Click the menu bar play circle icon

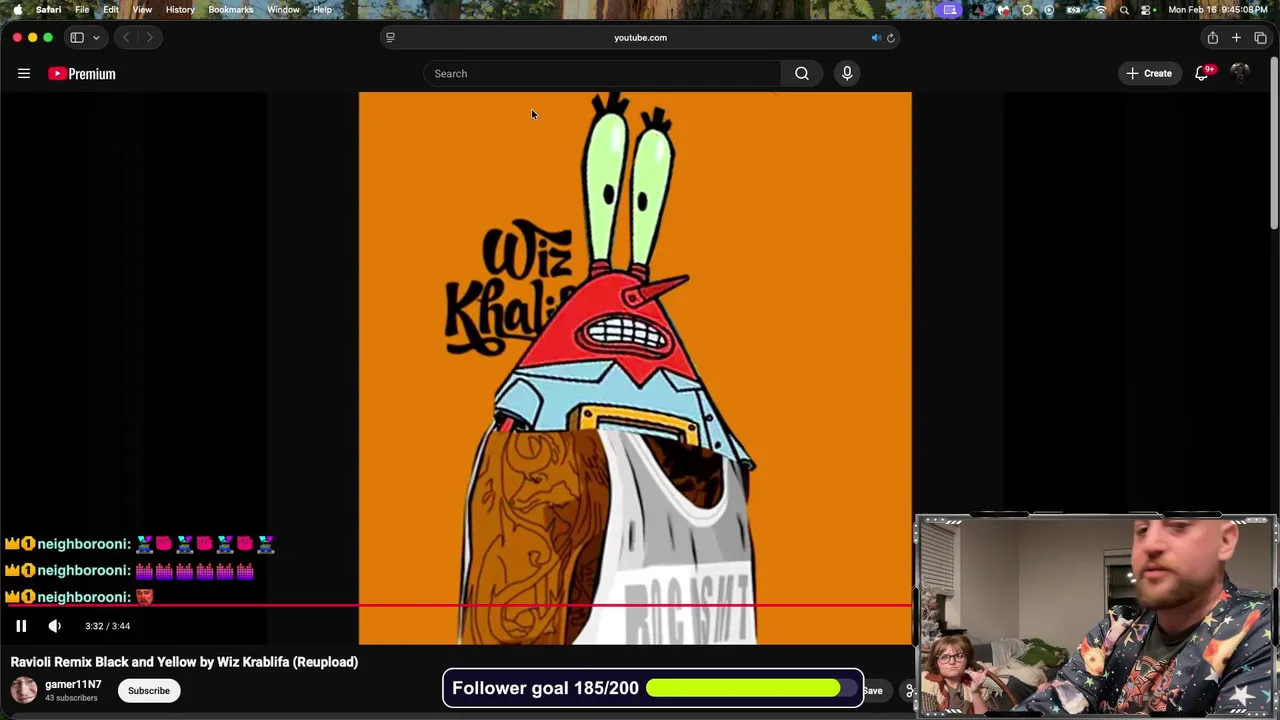(x=1049, y=10)
